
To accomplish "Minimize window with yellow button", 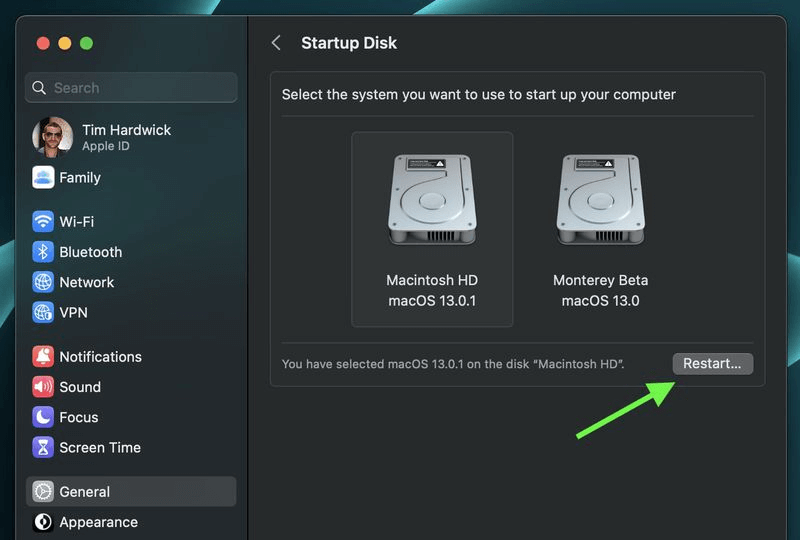I will pos(65,43).
